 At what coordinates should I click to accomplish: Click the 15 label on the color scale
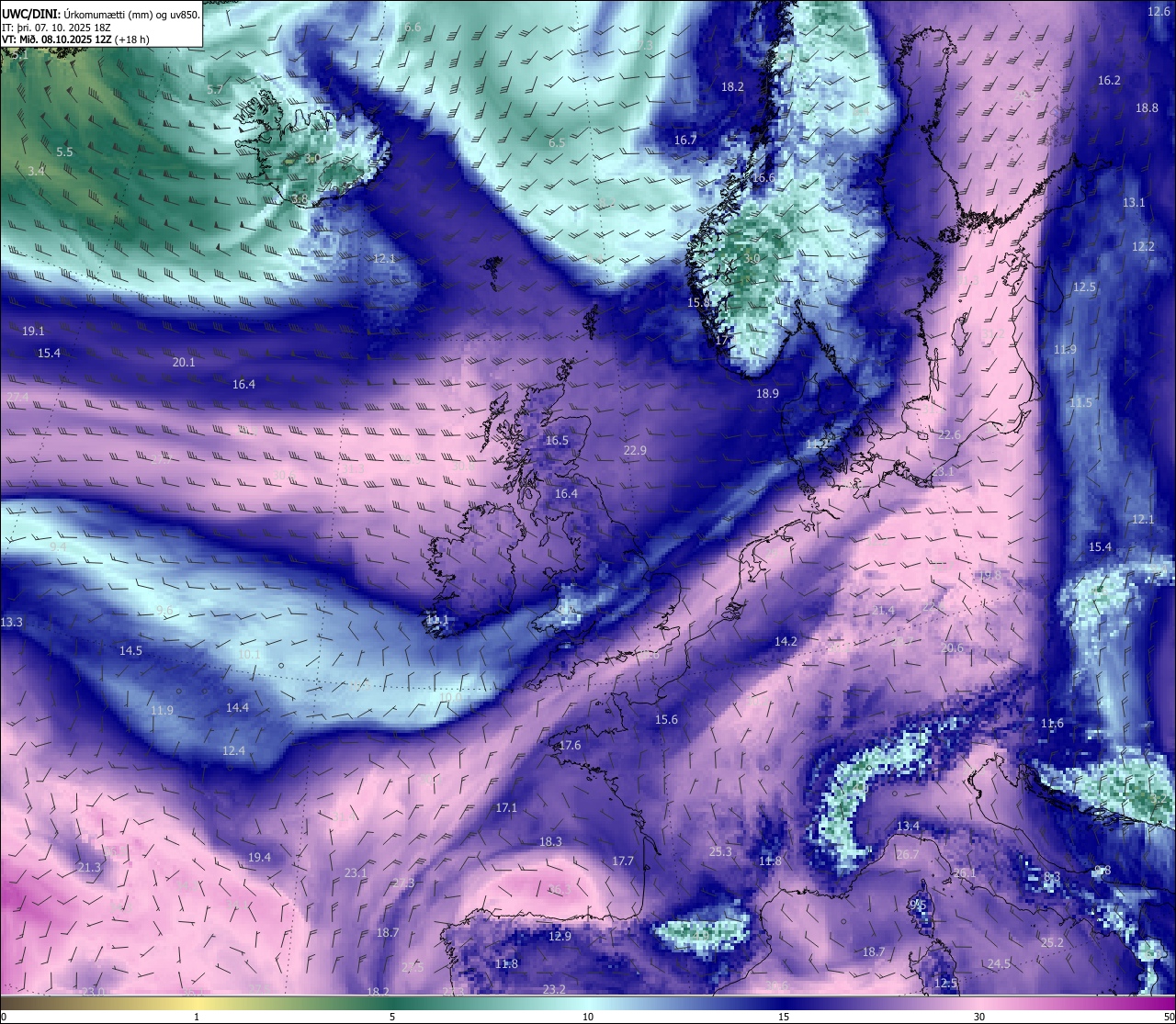(x=784, y=1017)
